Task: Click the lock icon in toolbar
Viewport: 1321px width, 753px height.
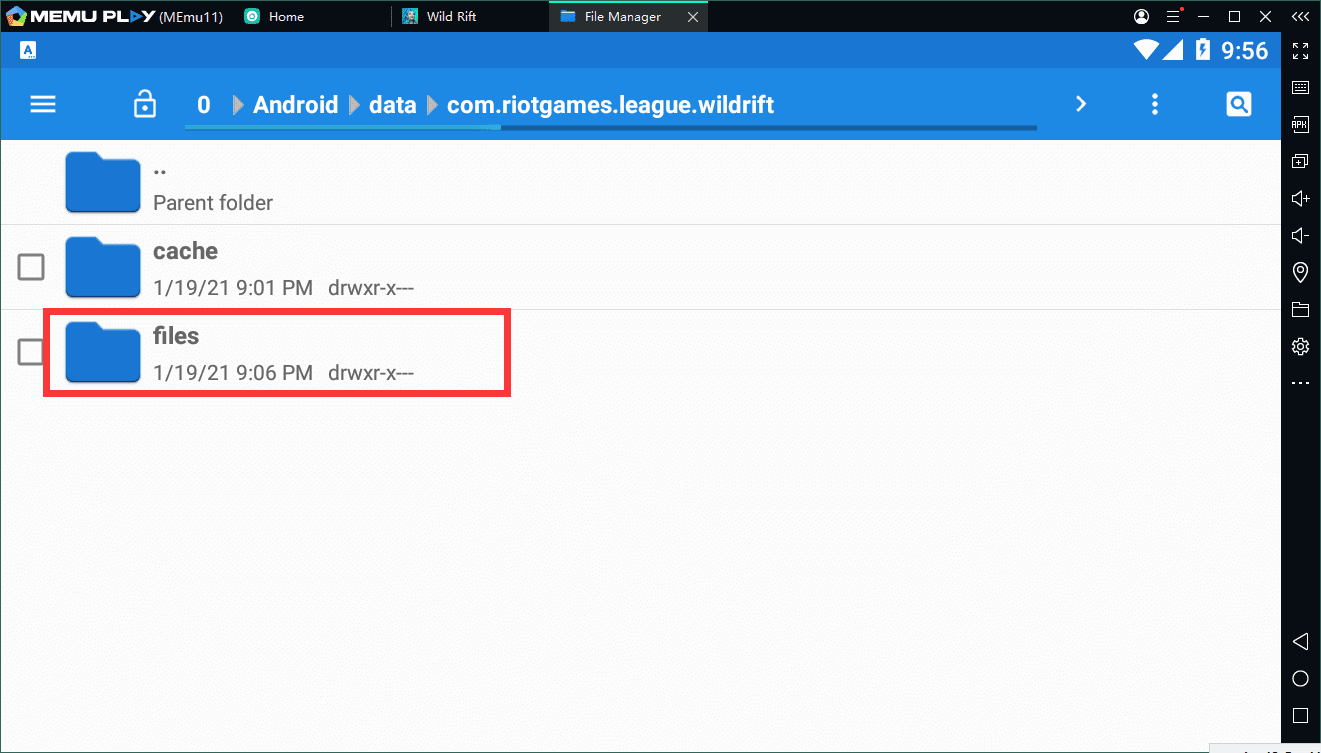Action: (x=145, y=104)
